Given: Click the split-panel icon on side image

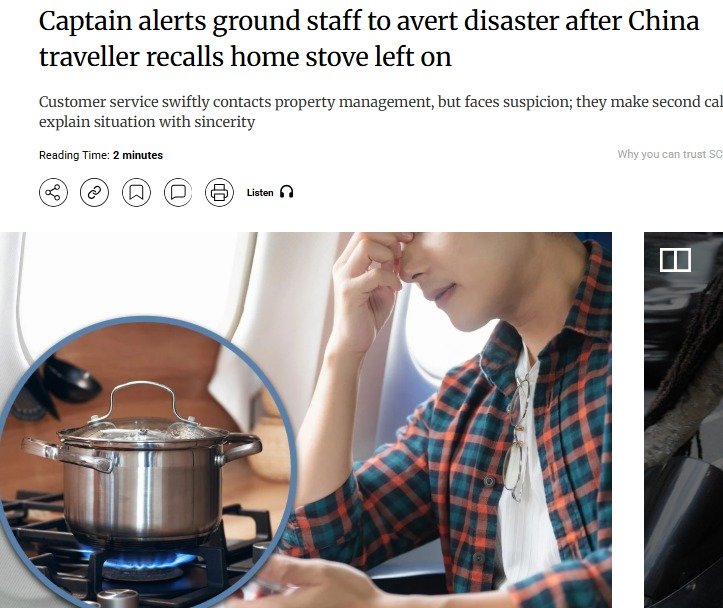Looking at the screenshot, I should click(675, 260).
